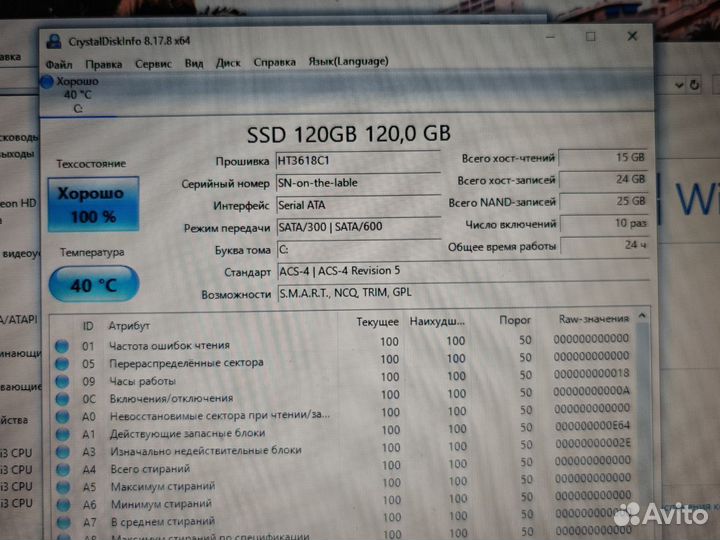Click the Порог column header
Image resolution: width=720 pixels, height=540 pixels.
[515, 320]
